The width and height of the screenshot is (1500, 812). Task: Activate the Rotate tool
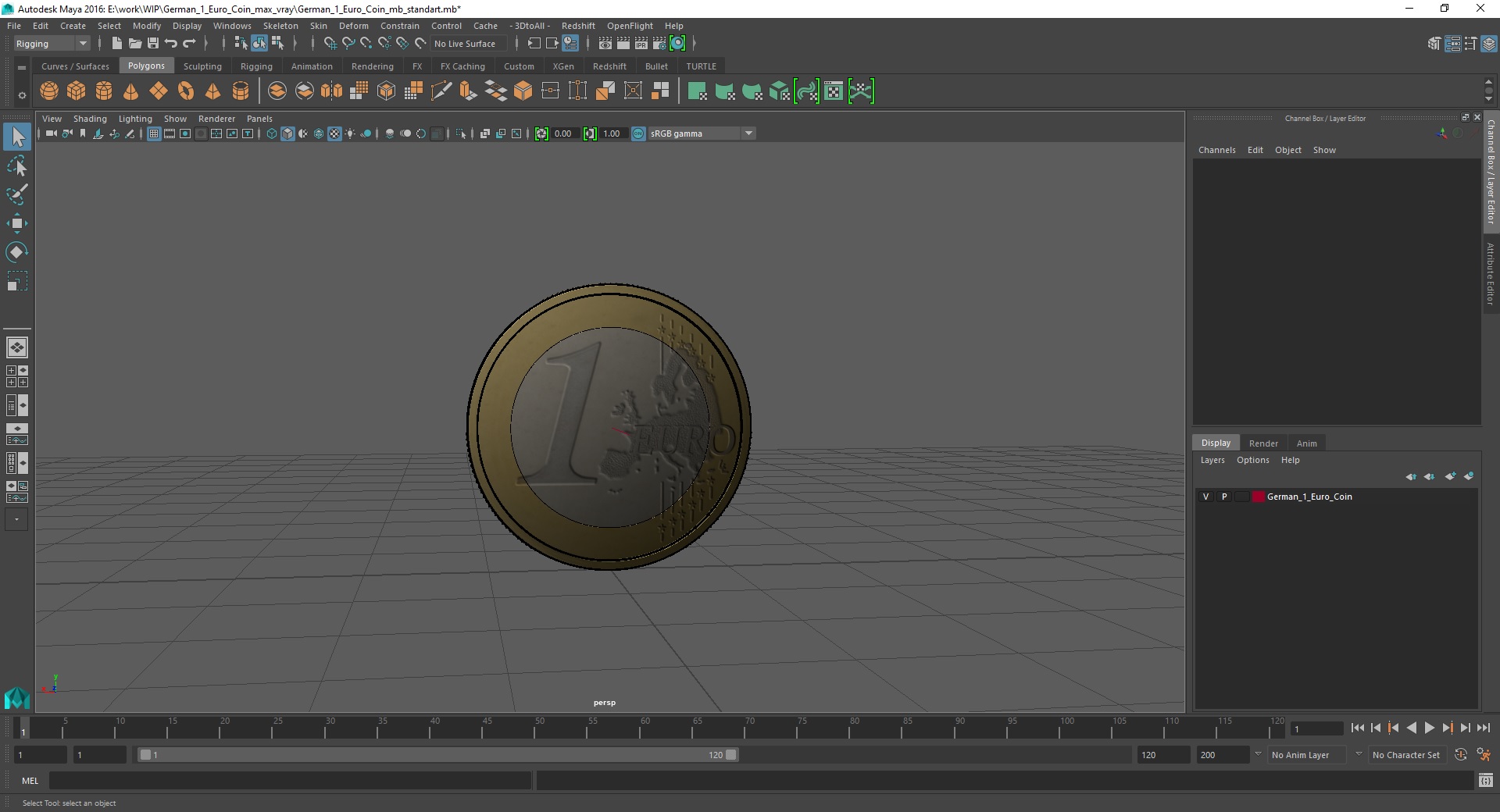click(17, 252)
